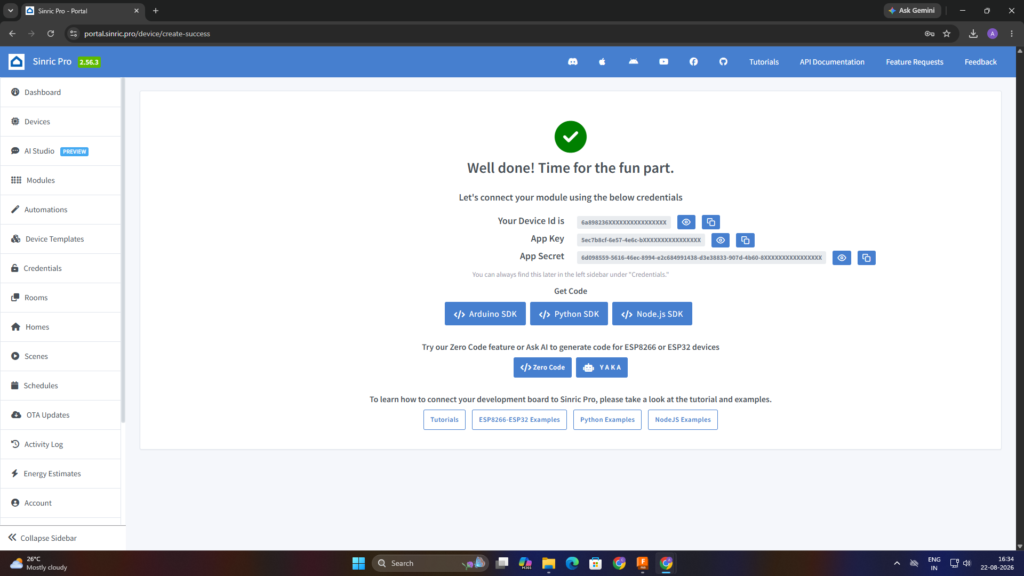The image size is (1024, 576).
Task: Reveal the hidden App Secret
Action: 842,258
